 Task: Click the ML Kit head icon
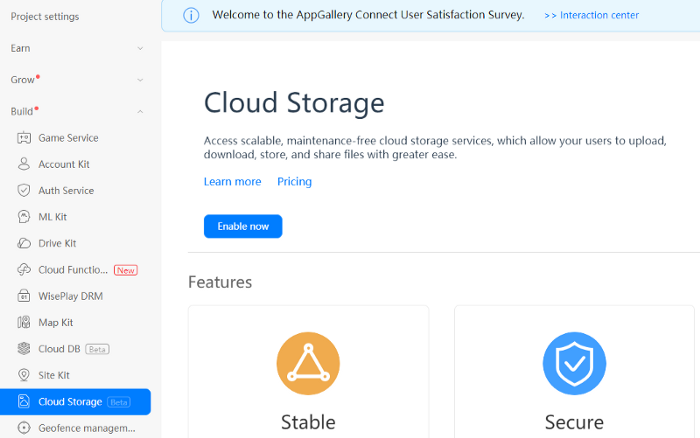pos(24,217)
